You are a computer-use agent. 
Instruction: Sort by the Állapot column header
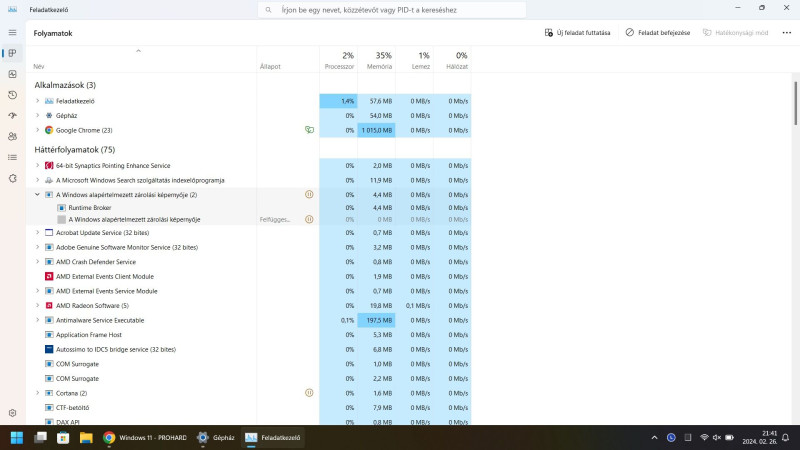tap(288, 60)
